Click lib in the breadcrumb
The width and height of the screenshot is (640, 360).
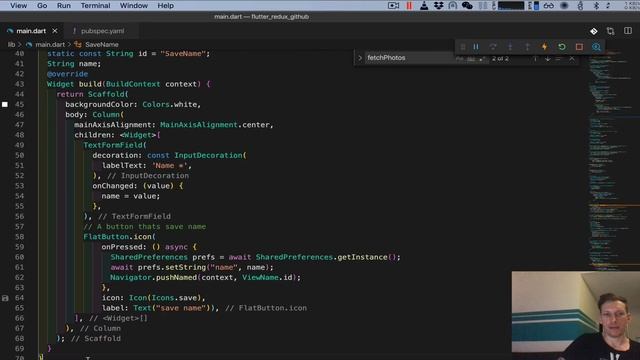(x=11, y=44)
